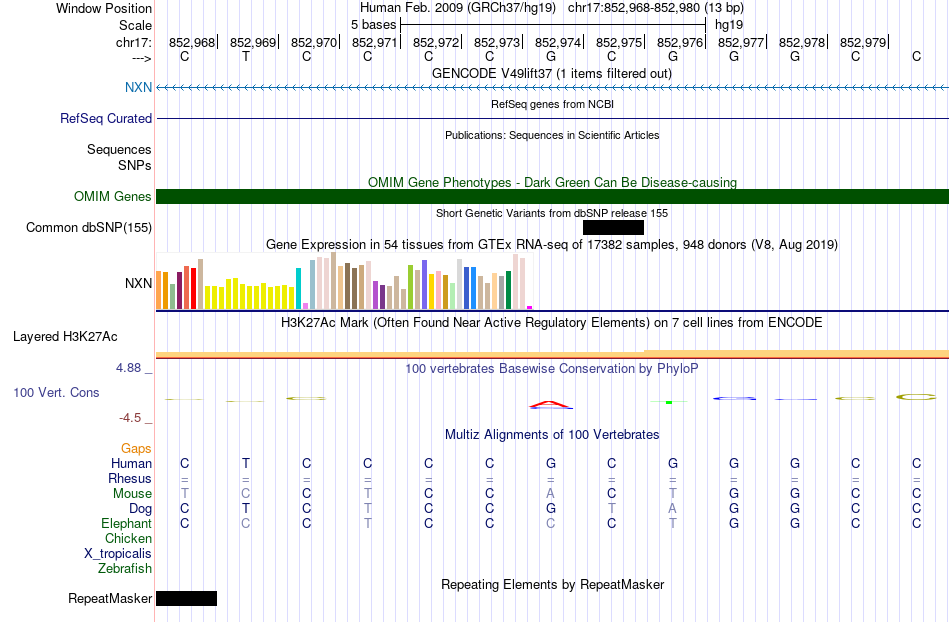
Task: Click Short Genetic Variants dbSNP title
Action: 552,213
